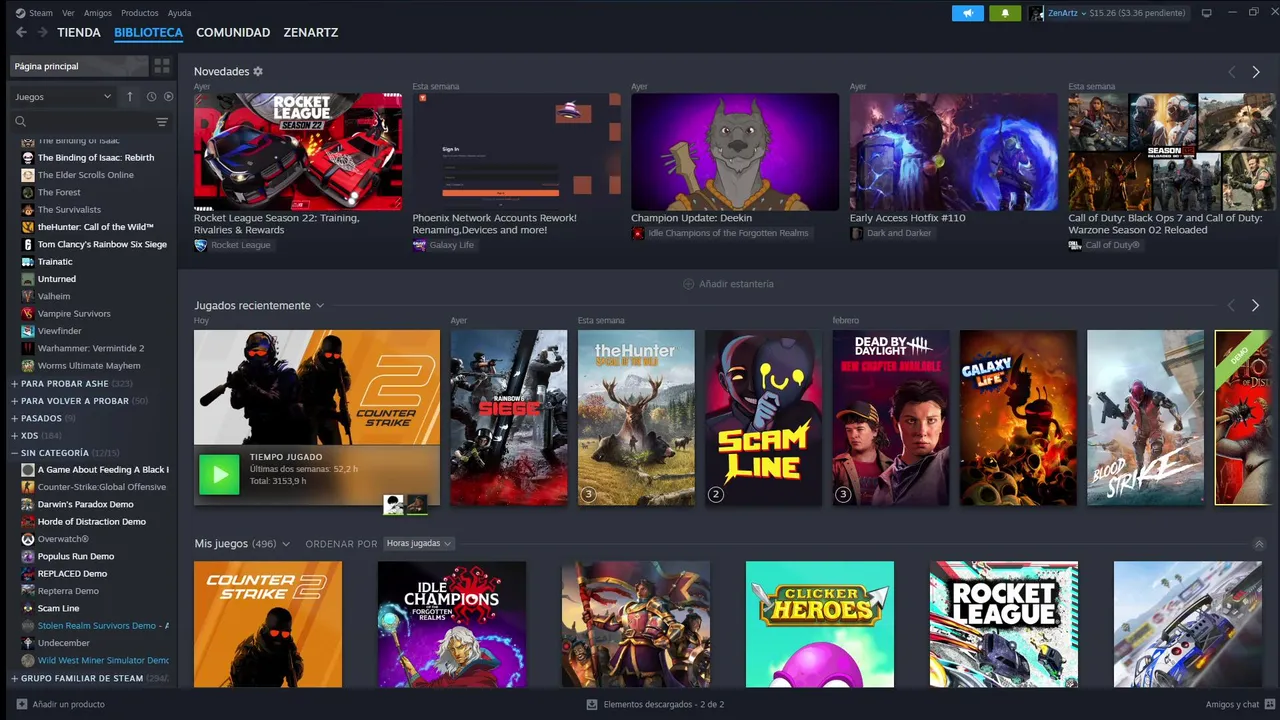Expand the Jugados recientemente dropdown
The height and width of the screenshot is (720, 1280).
[x=320, y=305]
